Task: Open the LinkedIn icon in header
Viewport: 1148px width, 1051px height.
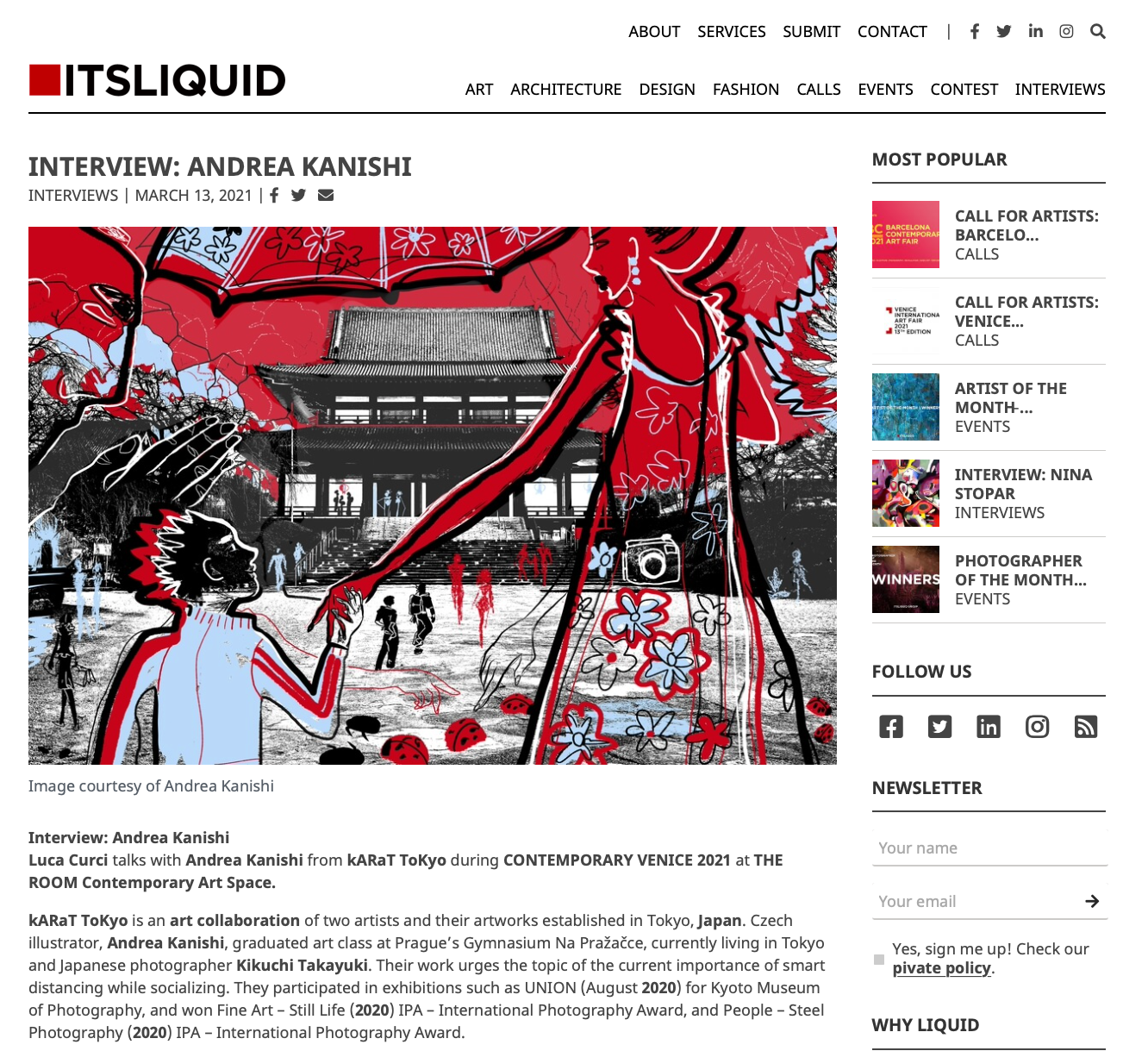Action: (1035, 31)
